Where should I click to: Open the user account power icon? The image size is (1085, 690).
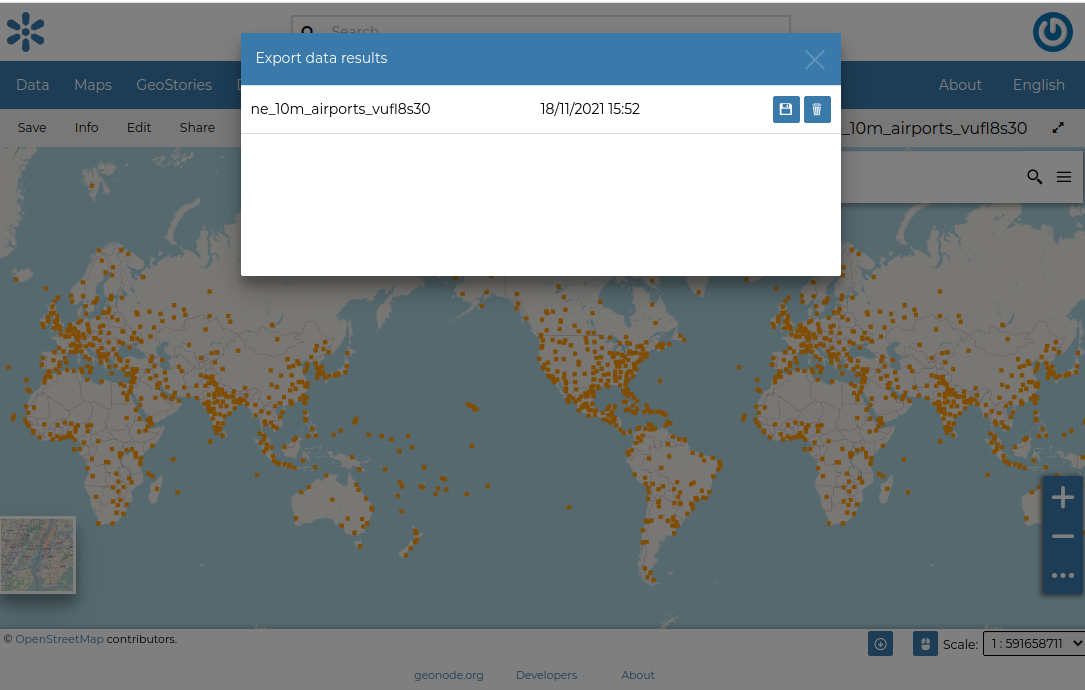[1052, 32]
